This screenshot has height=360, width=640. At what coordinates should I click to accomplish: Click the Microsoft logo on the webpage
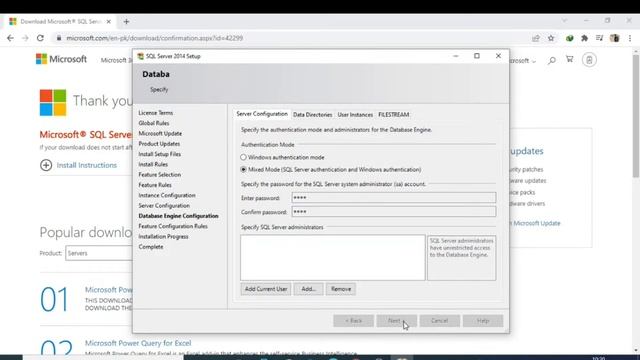[x=61, y=59]
